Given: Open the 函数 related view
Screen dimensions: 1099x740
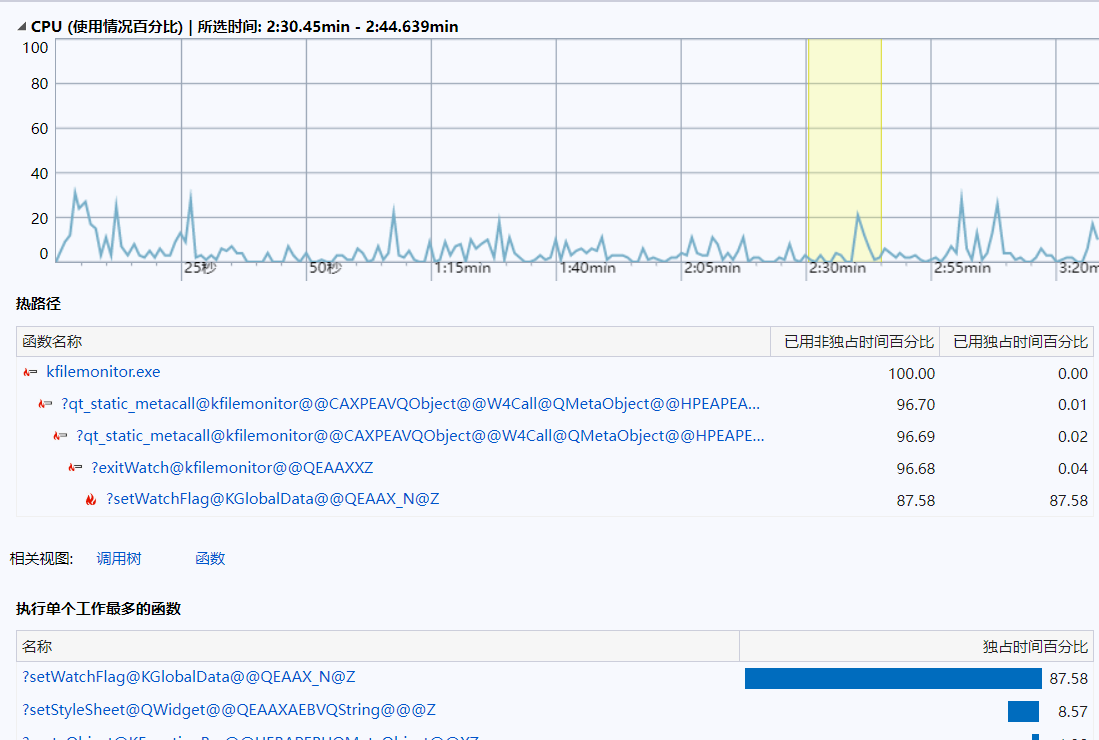Looking at the screenshot, I should pos(210,559).
